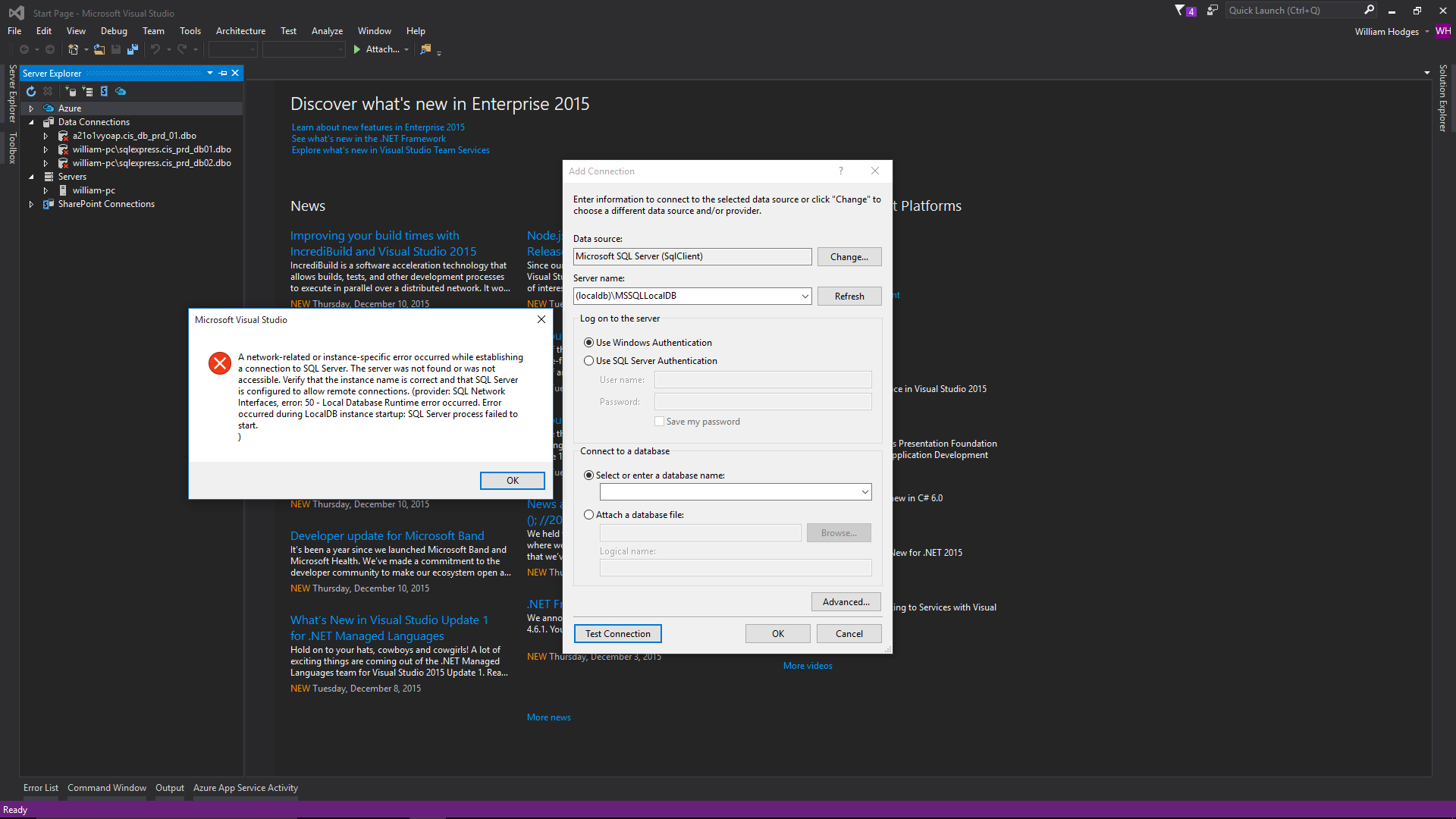Click OK to dismiss the error dialog

[x=512, y=480]
